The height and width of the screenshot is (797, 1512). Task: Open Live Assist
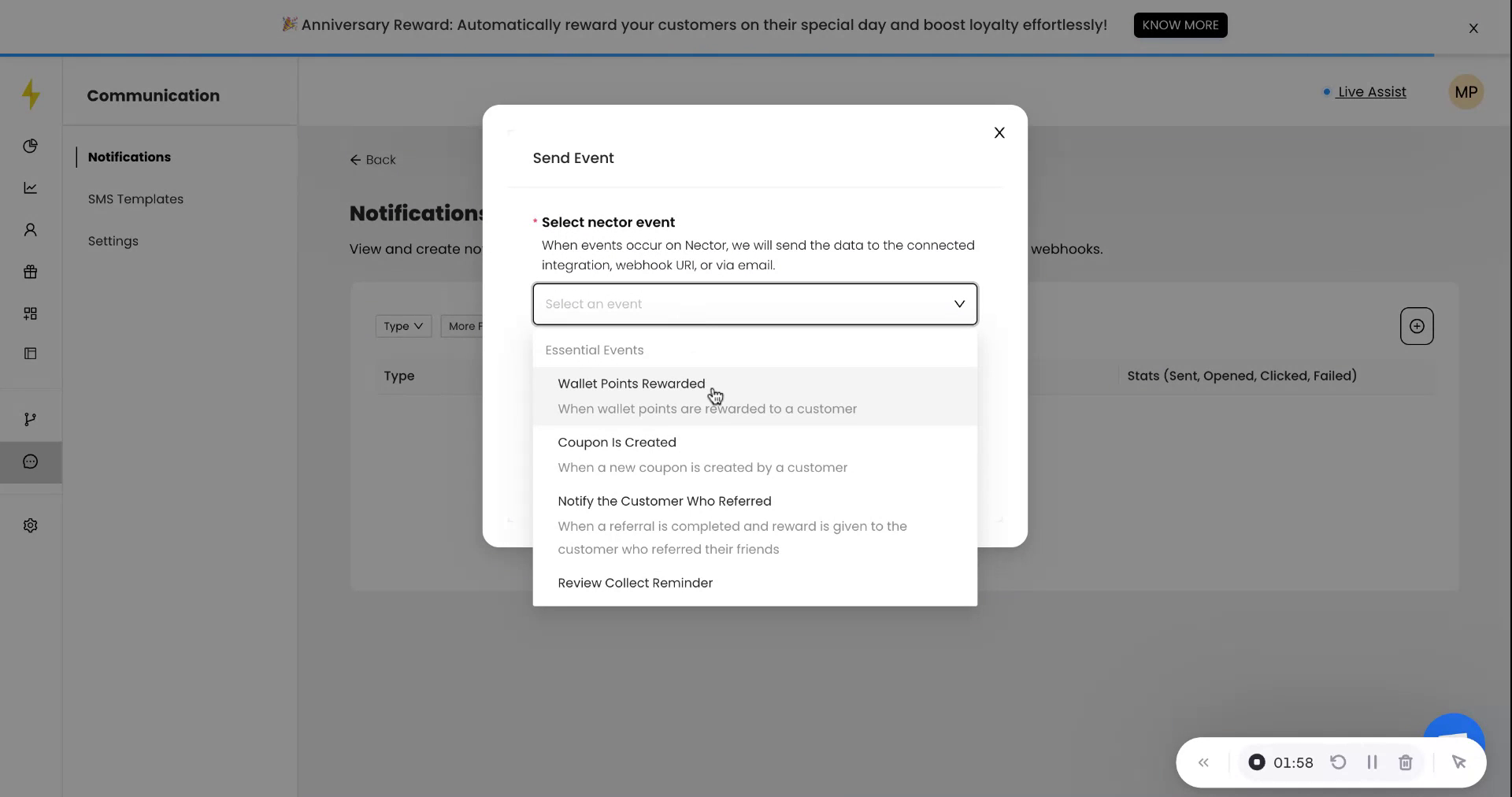pyautogui.click(x=1372, y=91)
